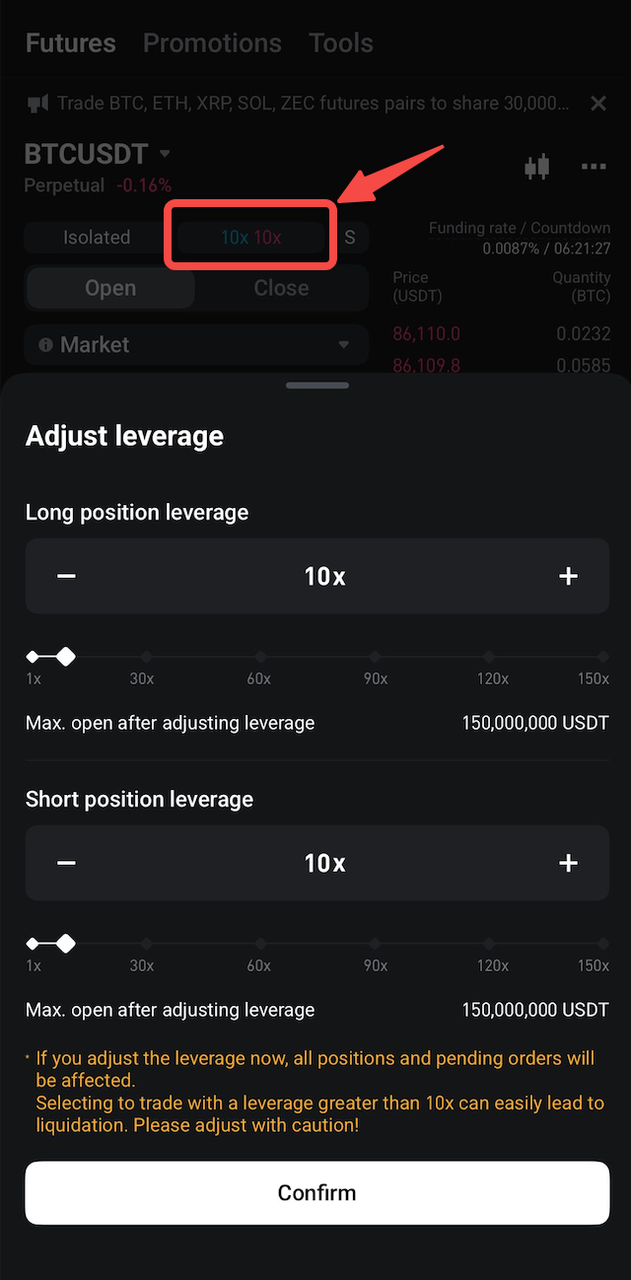The image size is (631, 1280).
Task: Decrease long position leverage with minus icon
Action: click(66, 576)
